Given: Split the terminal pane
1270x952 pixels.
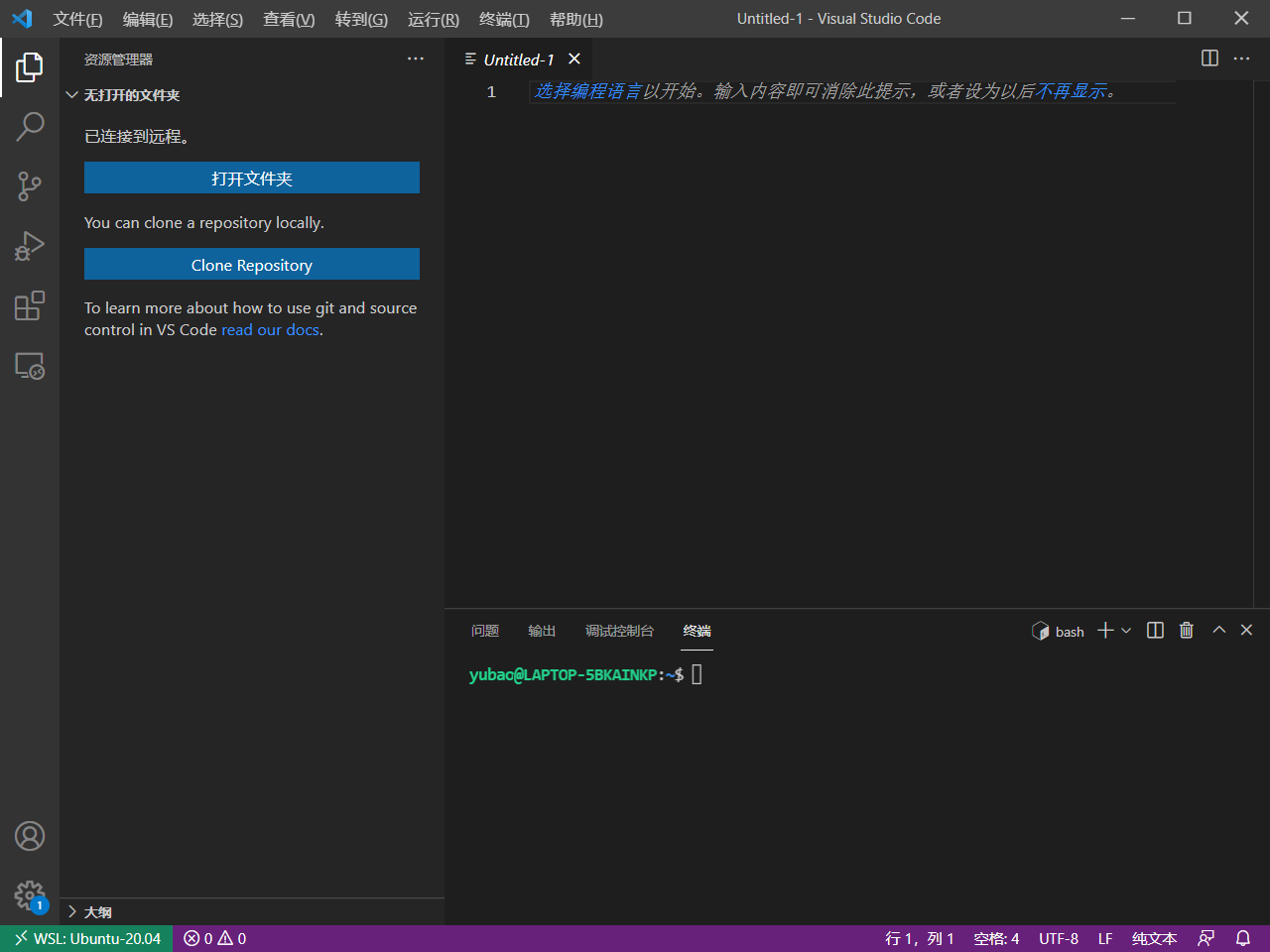Looking at the screenshot, I should coord(1155,631).
